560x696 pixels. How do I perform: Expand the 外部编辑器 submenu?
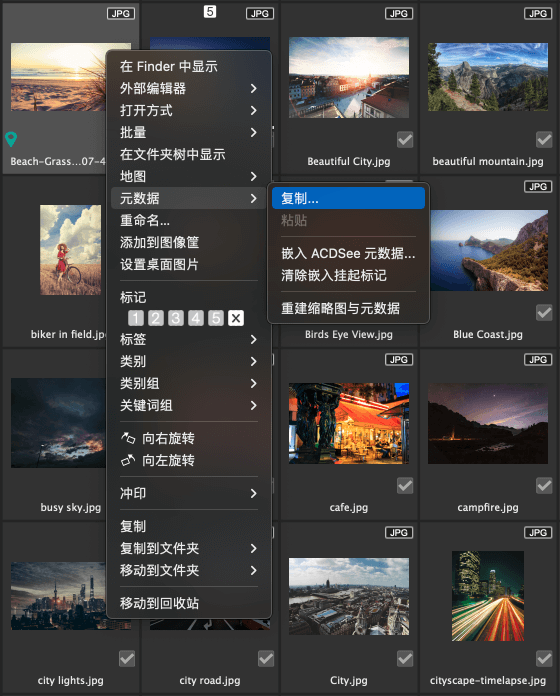(x=189, y=88)
